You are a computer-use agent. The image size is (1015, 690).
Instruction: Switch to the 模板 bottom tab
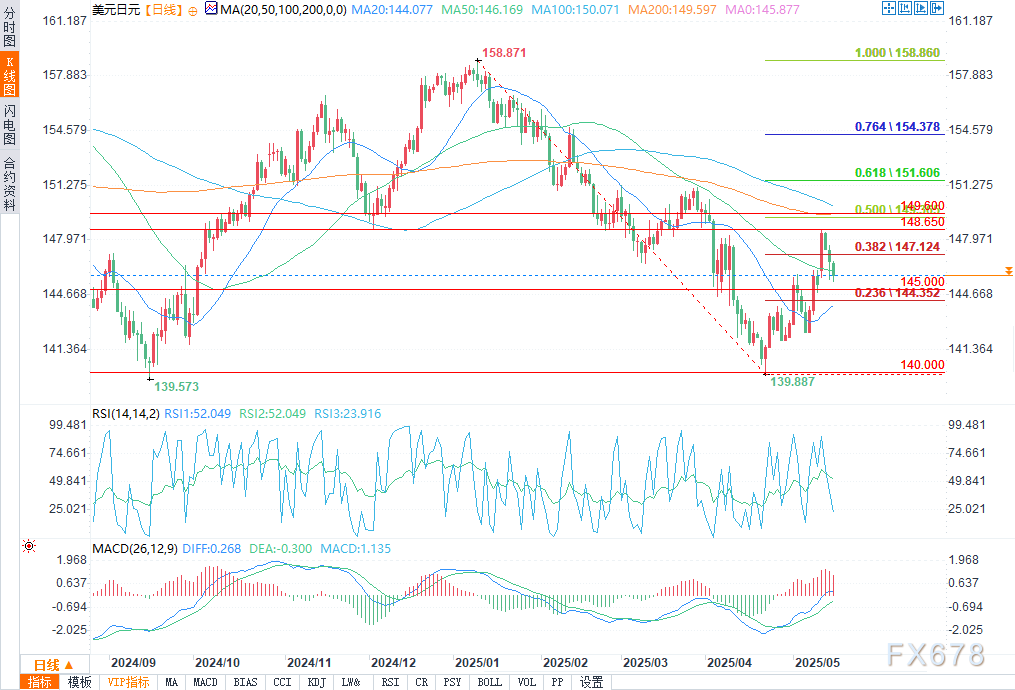pyautogui.click(x=80, y=682)
